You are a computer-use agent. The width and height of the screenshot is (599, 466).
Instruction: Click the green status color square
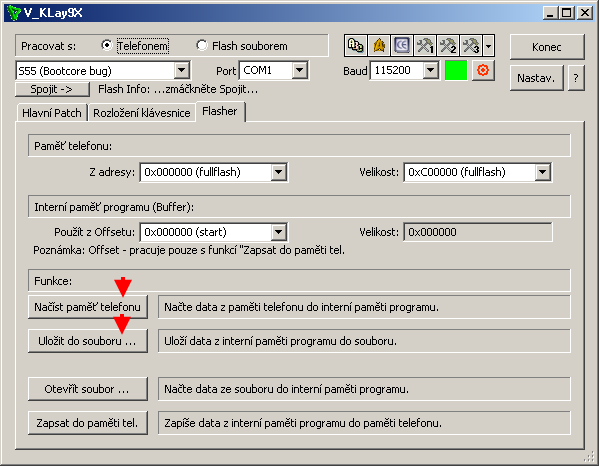click(x=456, y=70)
